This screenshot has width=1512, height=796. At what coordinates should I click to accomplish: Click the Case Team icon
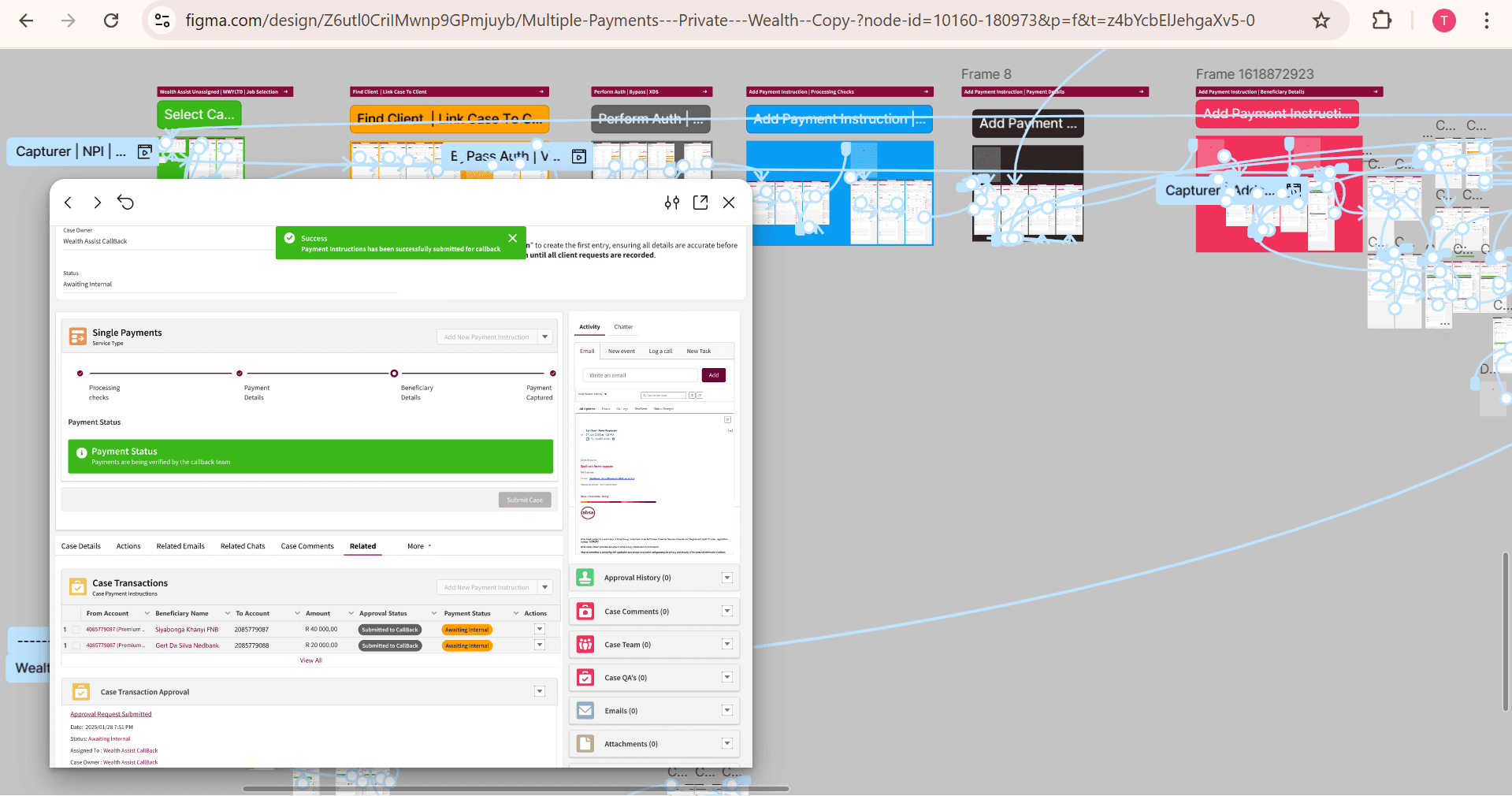coord(585,645)
